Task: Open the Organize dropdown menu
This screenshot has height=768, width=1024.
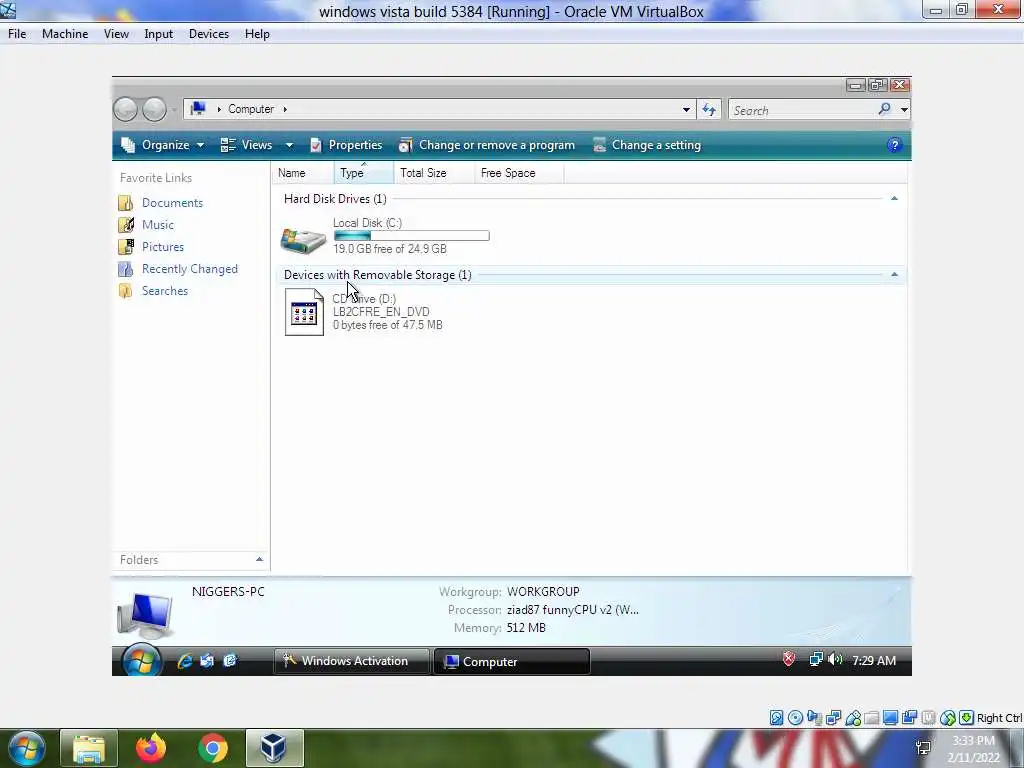Action: click(163, 145)
